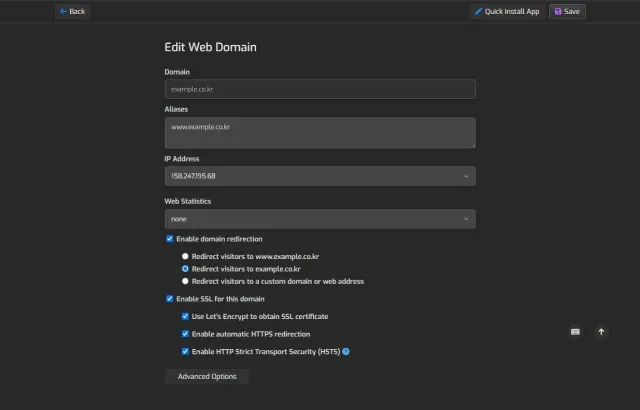This screenshot has height=410, width=640.
Task: Save the web domain settings
Action: tap(567, 11)
